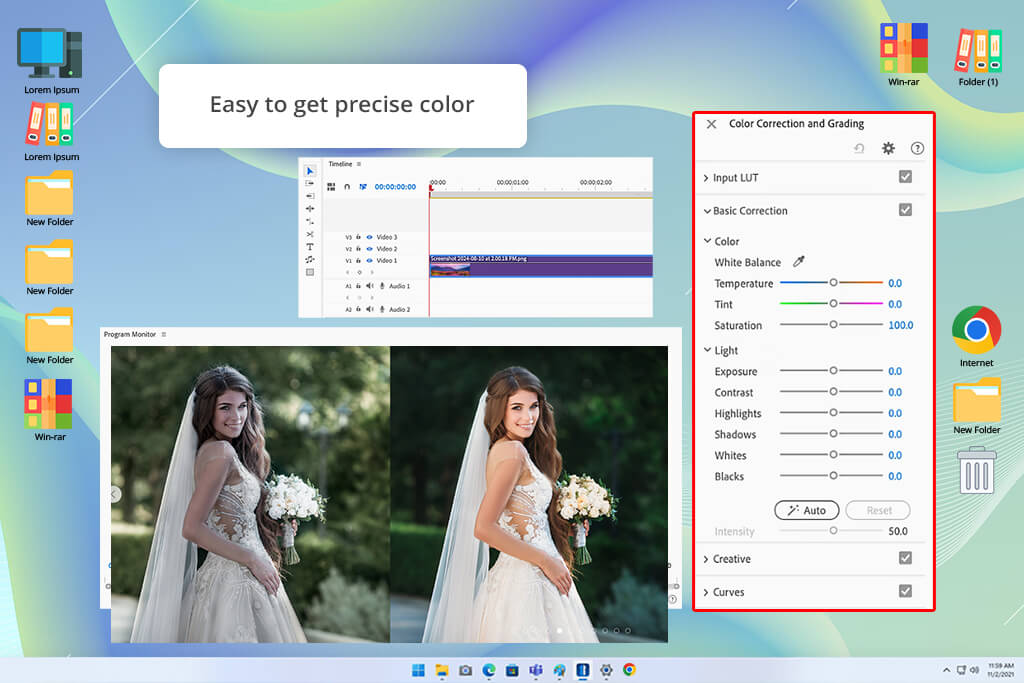
Task: Select the Screenshot png clip on Video 1
Action: click(541, 266)
